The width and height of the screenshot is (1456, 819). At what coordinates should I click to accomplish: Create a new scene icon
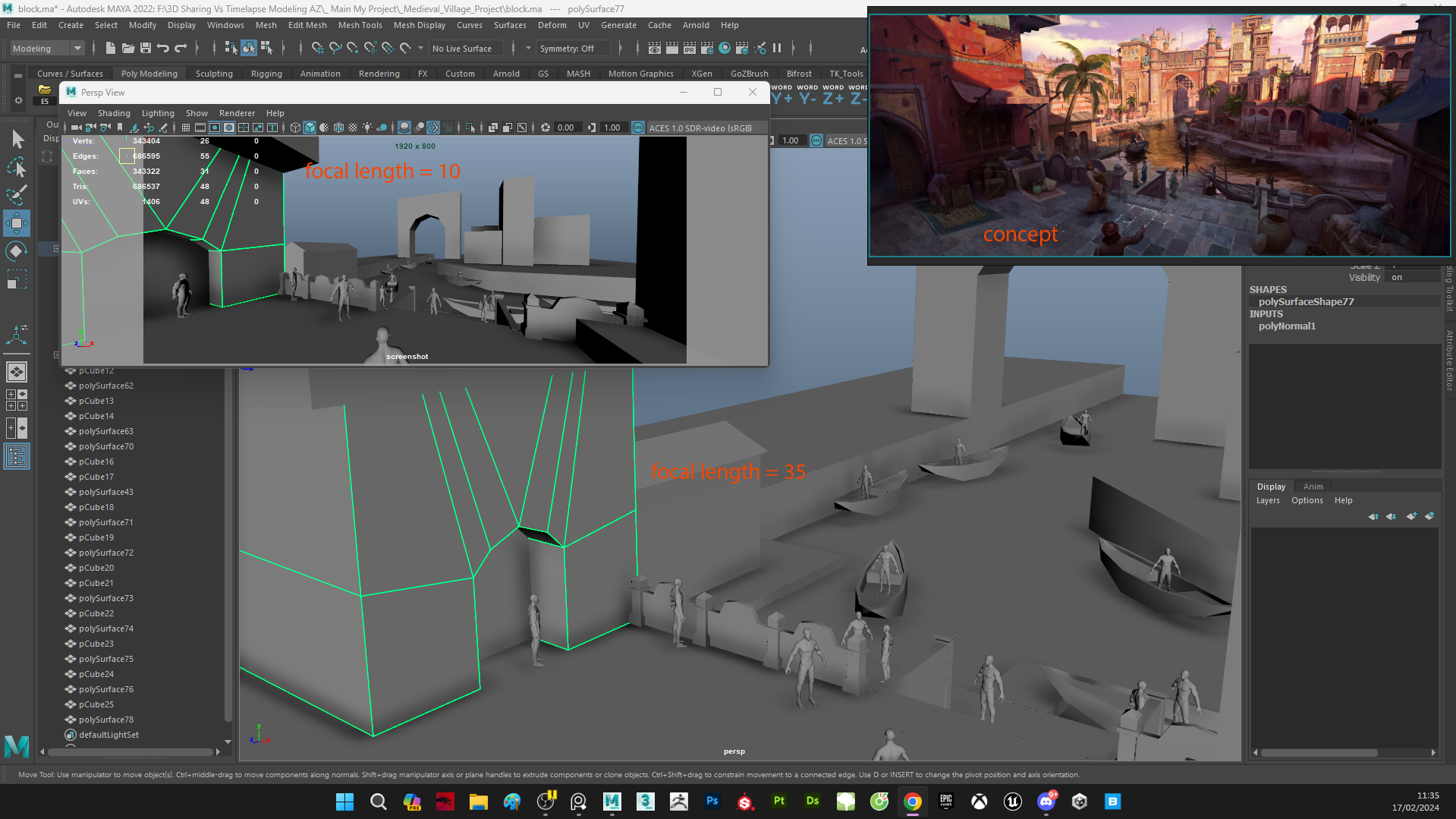tap(111, 48)
